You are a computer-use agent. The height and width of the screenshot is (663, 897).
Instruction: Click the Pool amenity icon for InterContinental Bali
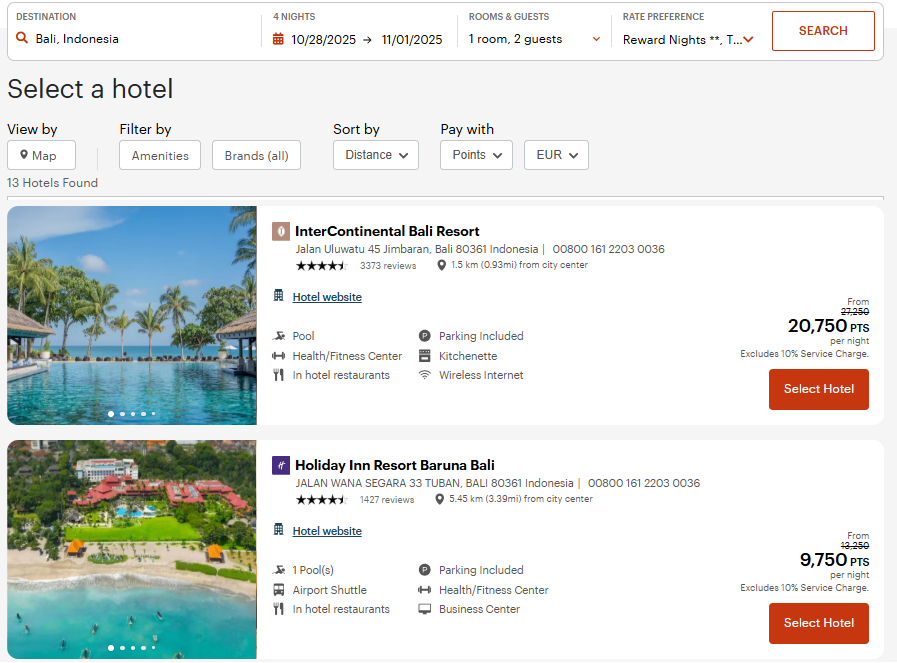[x=280, y=336]
